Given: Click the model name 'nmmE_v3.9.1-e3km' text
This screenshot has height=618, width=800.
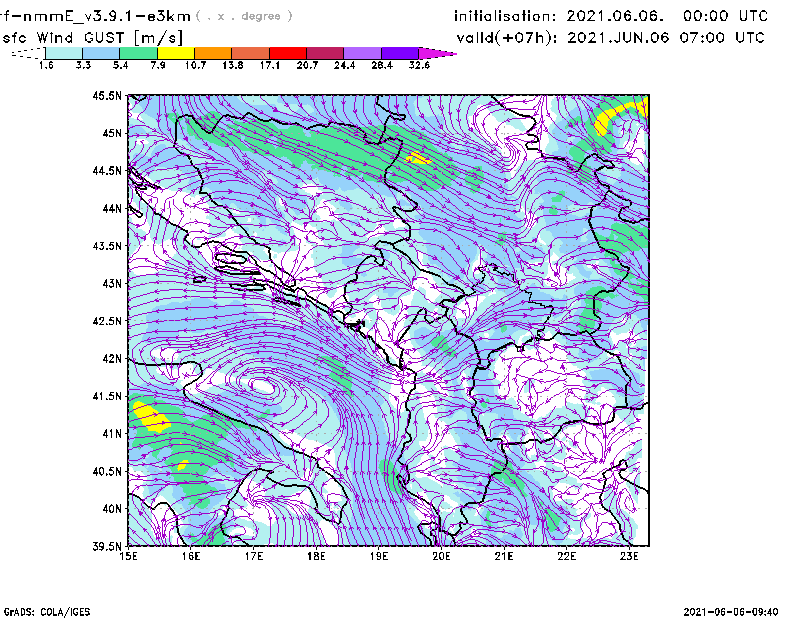Looking at the screenshot, I should click(107, 16).
